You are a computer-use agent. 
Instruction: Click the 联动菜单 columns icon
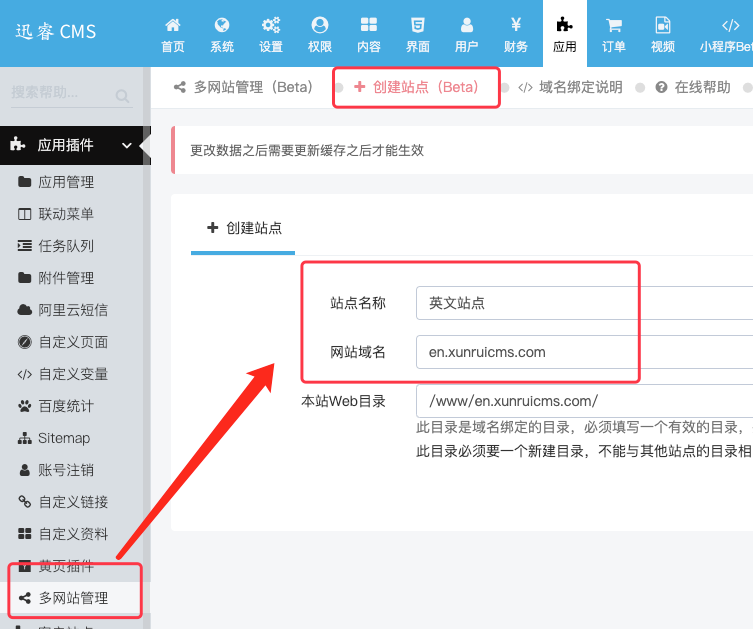pyautogui.click(x=24, y=214)
